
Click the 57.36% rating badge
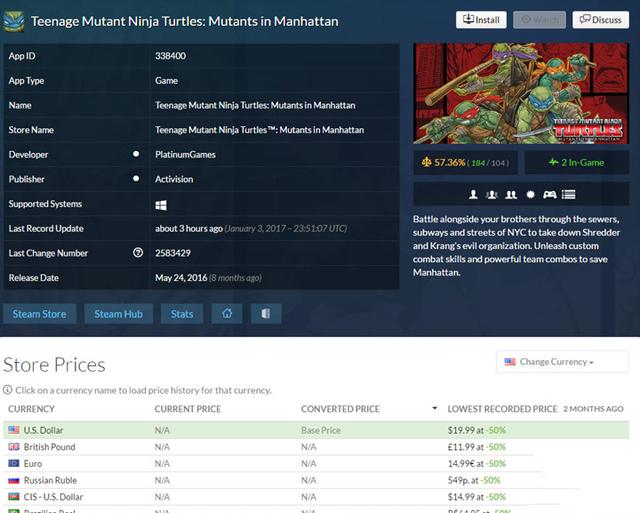coord(465,162)
